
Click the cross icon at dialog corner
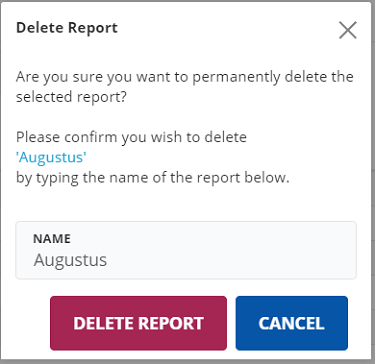point(348,30)
